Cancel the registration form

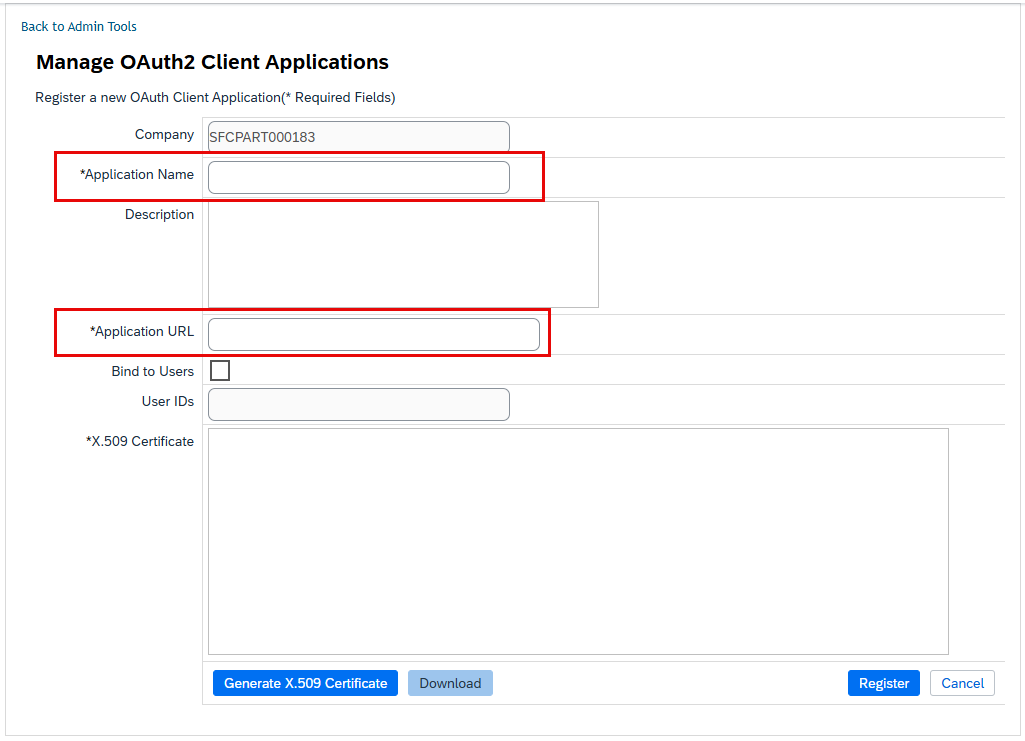pyautogui.click(x=962, y=683)
